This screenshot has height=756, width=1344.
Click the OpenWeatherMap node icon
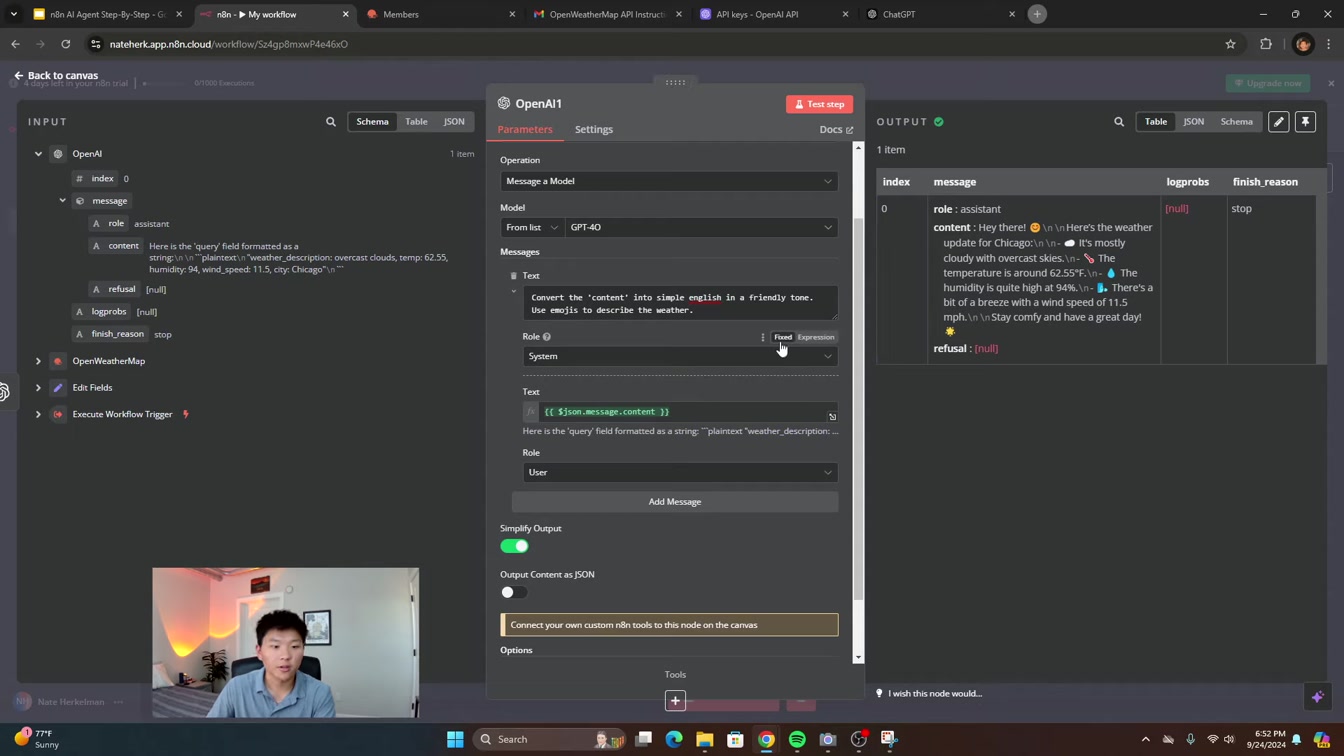click(x=58, y=361)
